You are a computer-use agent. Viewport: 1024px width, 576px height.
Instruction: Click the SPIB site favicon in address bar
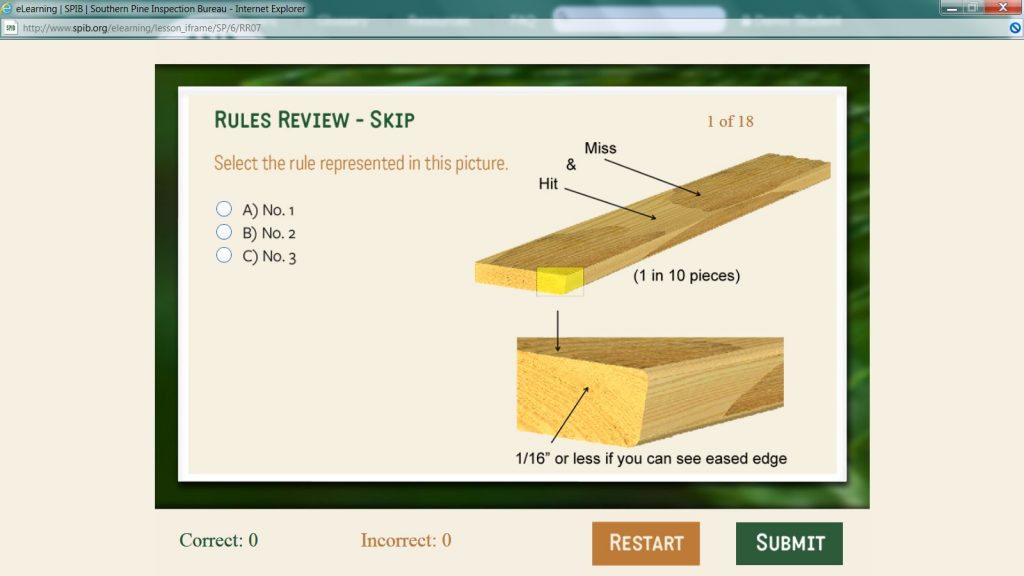coord(10,27)
